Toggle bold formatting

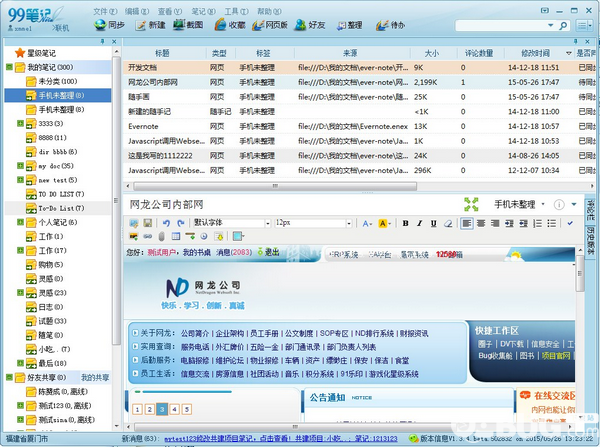pos(406,223)
